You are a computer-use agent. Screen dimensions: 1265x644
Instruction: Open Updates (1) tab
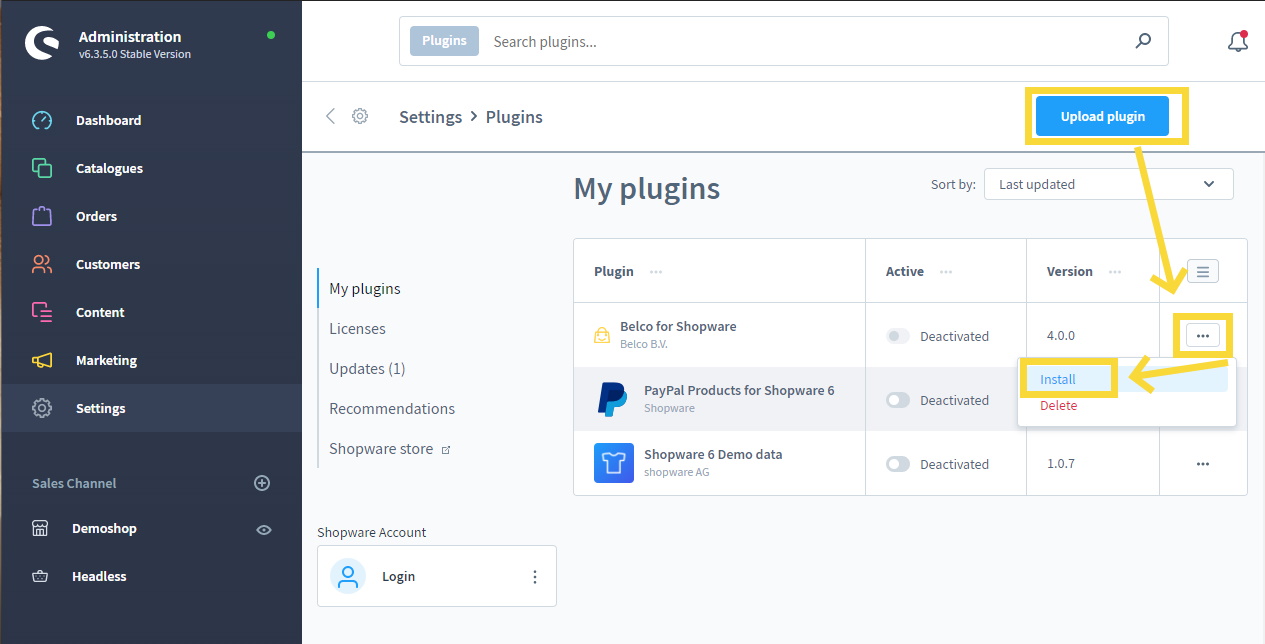[367, 369]
